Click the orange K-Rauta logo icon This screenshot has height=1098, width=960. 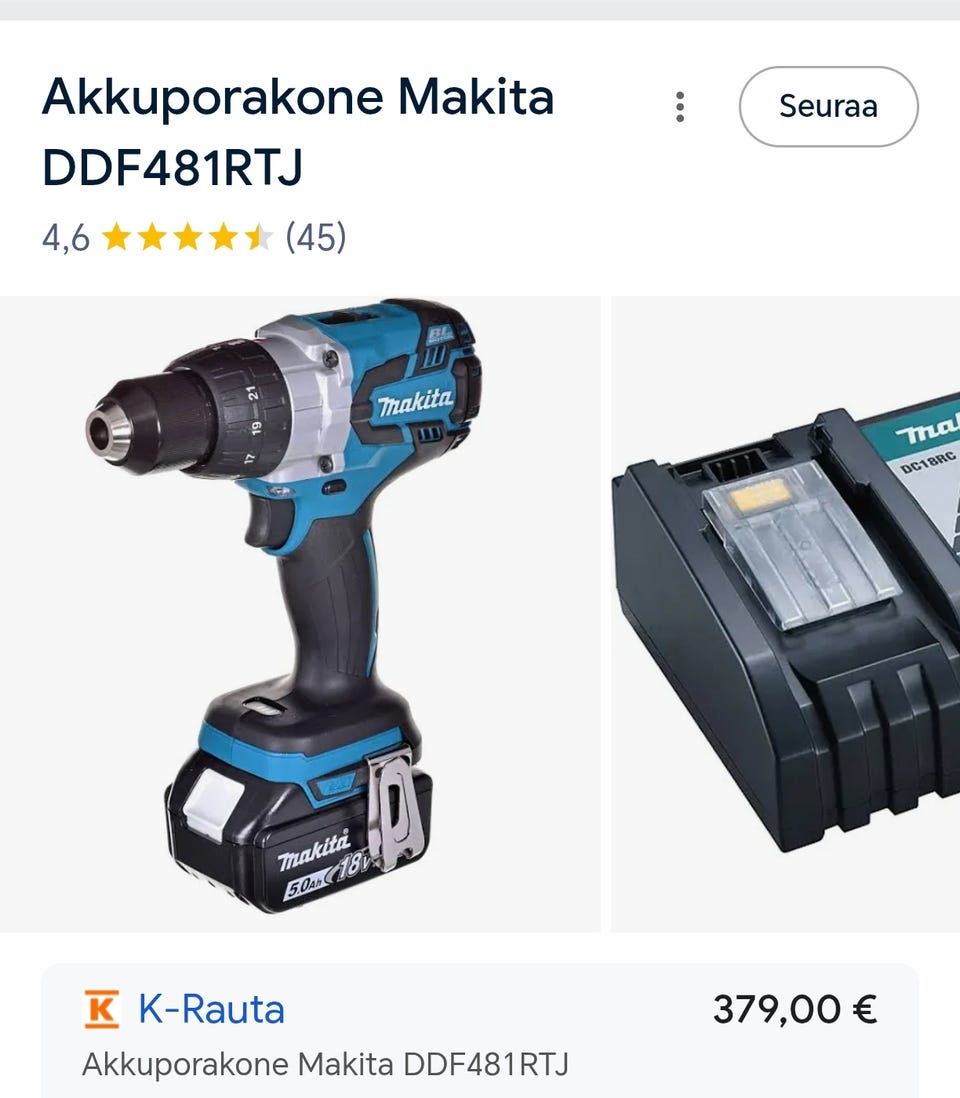pos(102,1009)
